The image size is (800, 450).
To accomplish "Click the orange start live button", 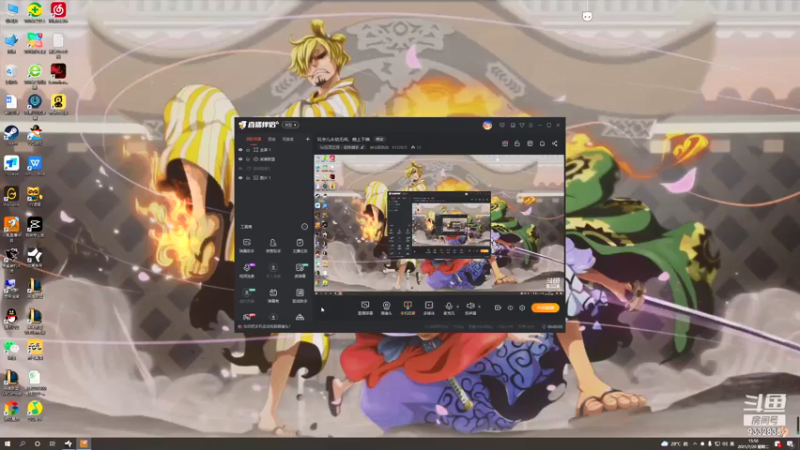I will 545,308.
